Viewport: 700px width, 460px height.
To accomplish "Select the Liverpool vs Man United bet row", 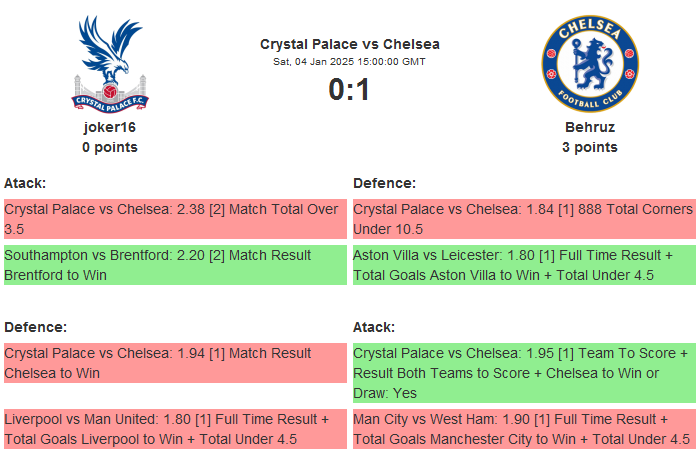I will [175, 429].
